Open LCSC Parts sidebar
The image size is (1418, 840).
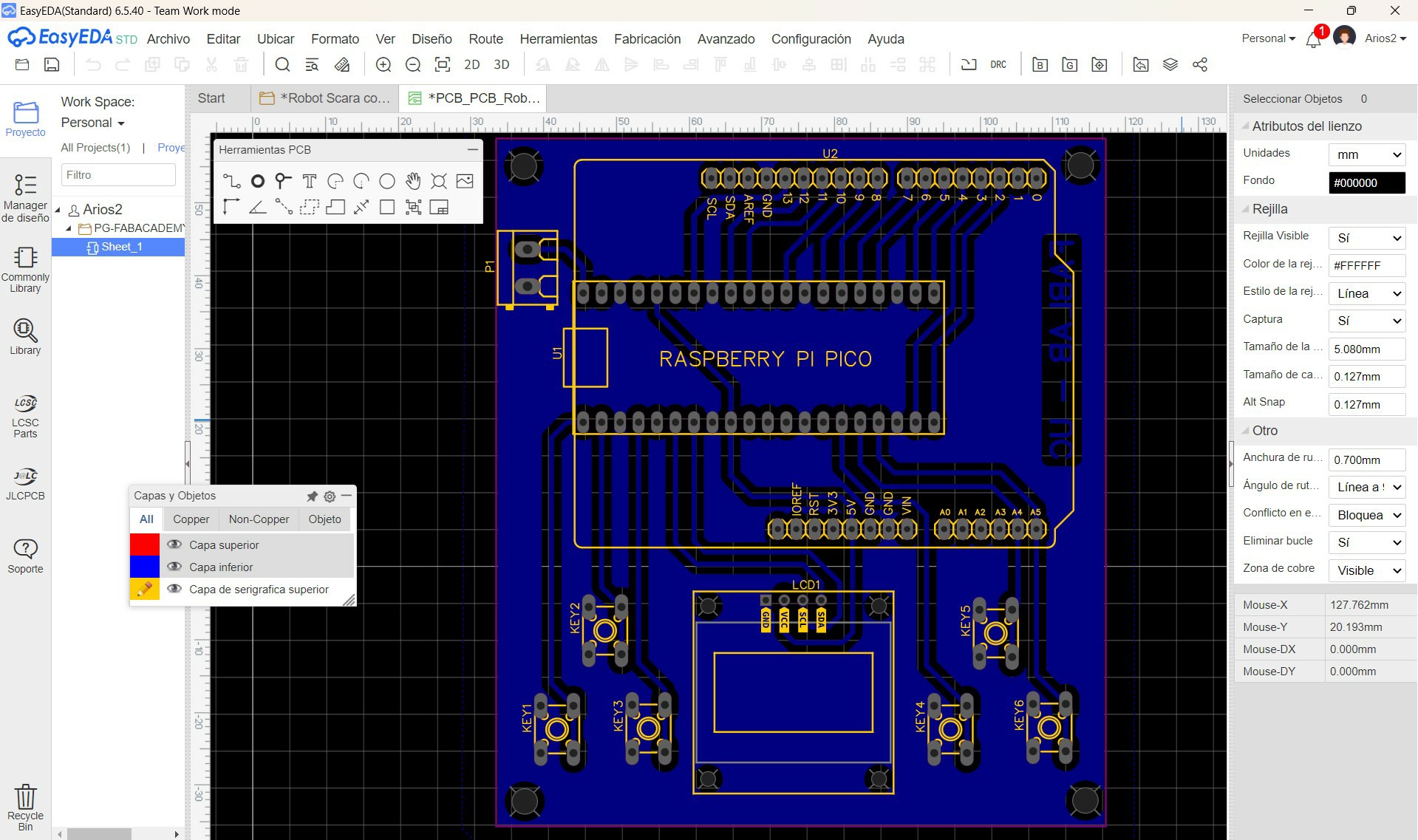pyautogui.click(x=25, y=416)
